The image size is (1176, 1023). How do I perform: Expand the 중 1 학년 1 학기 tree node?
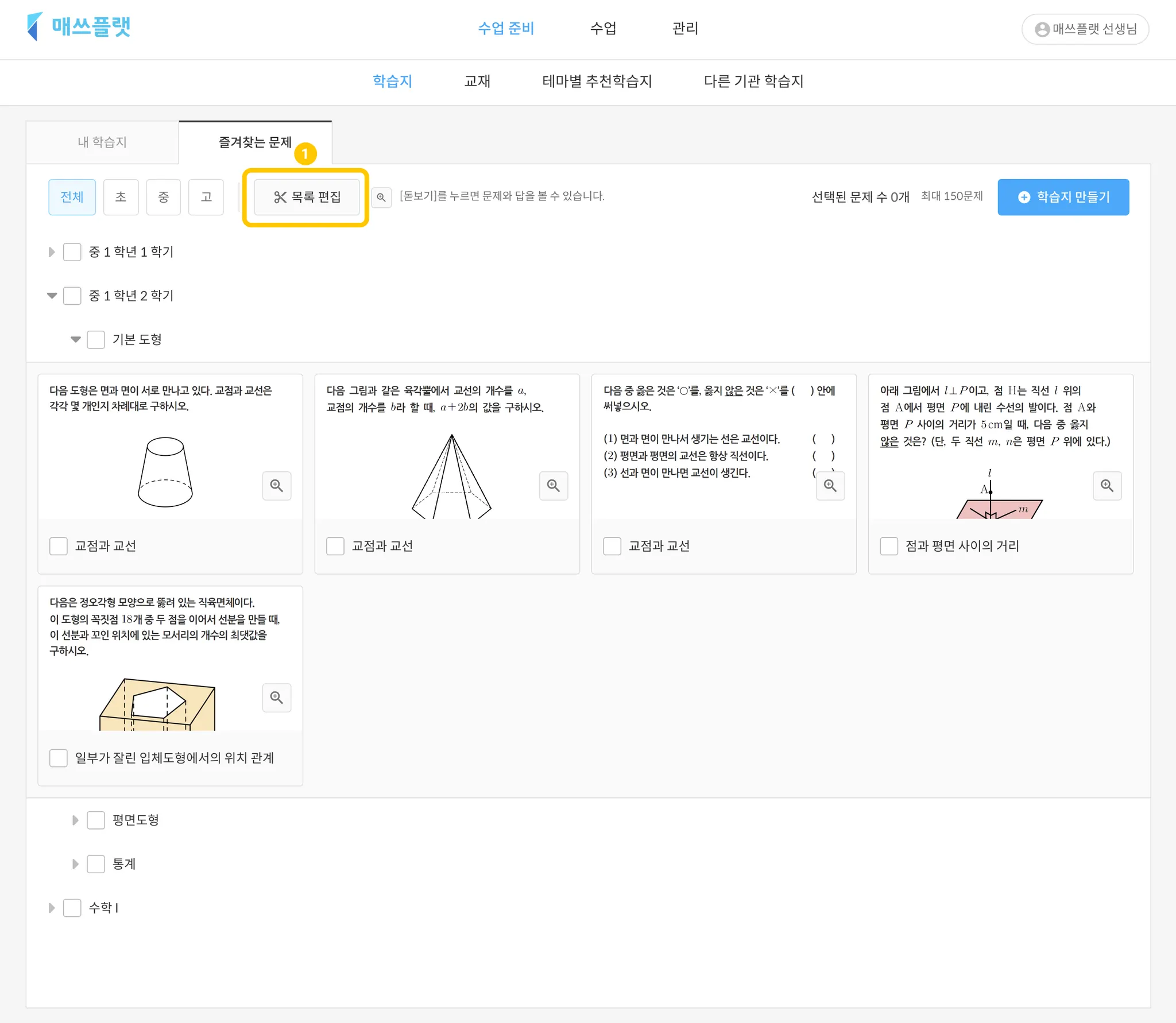(52, 252)
